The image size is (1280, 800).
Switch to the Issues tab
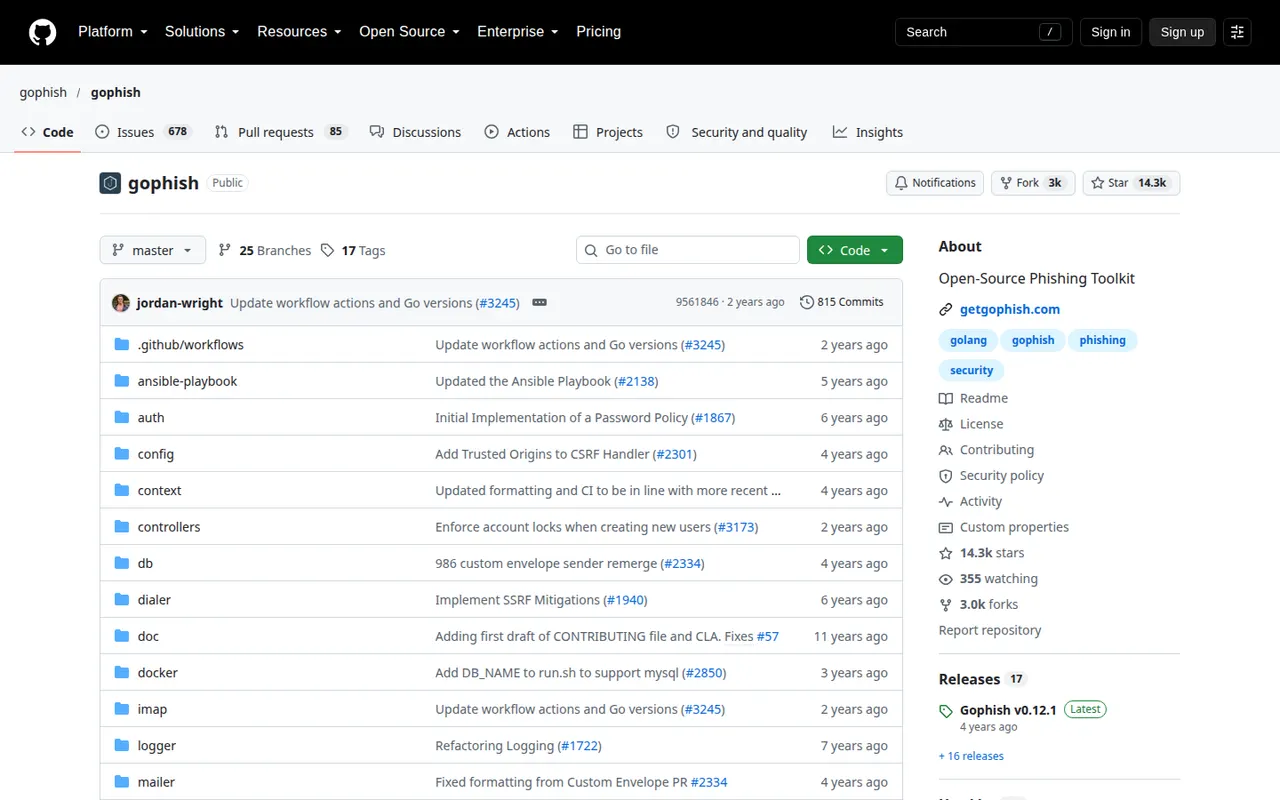(143, 132)
